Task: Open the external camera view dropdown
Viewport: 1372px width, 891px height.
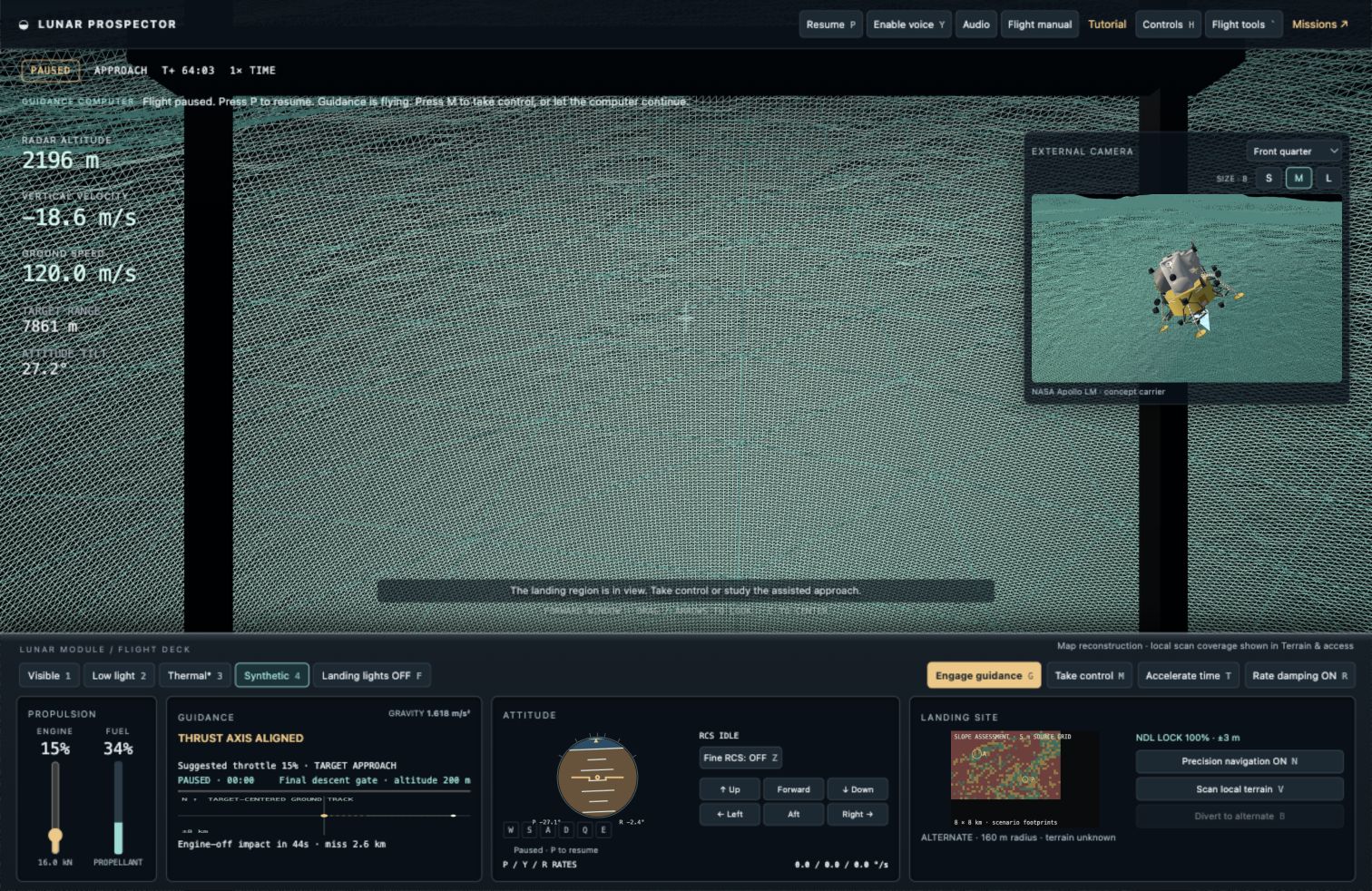Action: [1294, 151]
